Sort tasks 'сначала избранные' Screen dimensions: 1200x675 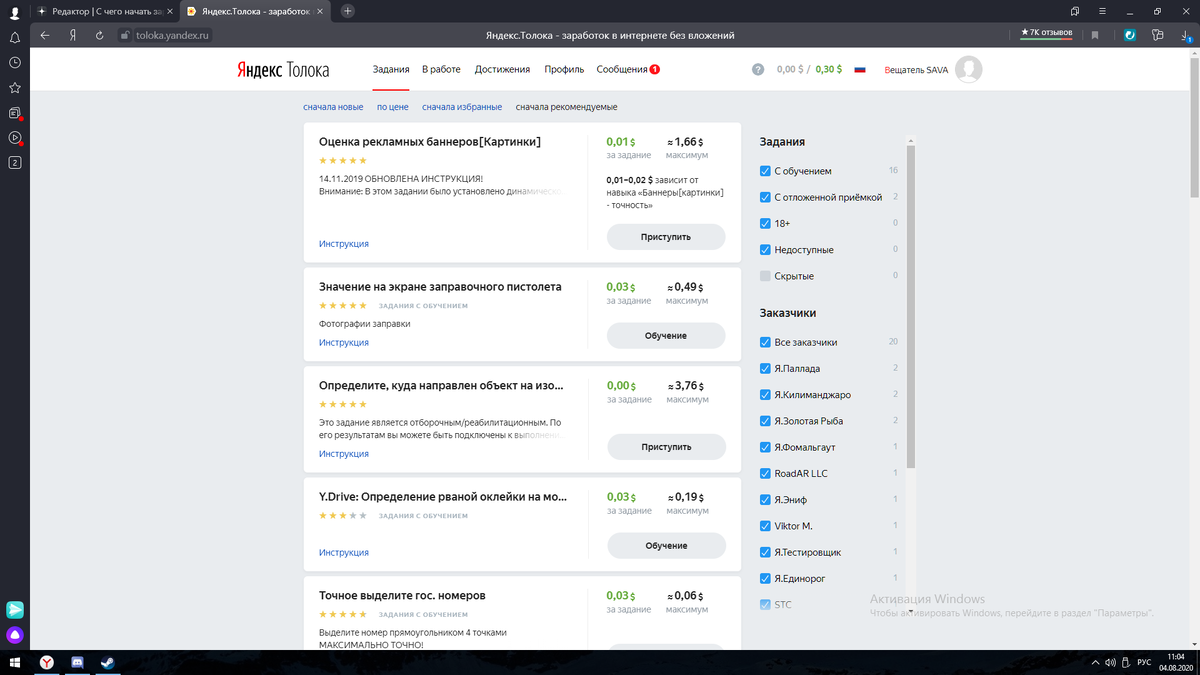click(x=462, y=107)
